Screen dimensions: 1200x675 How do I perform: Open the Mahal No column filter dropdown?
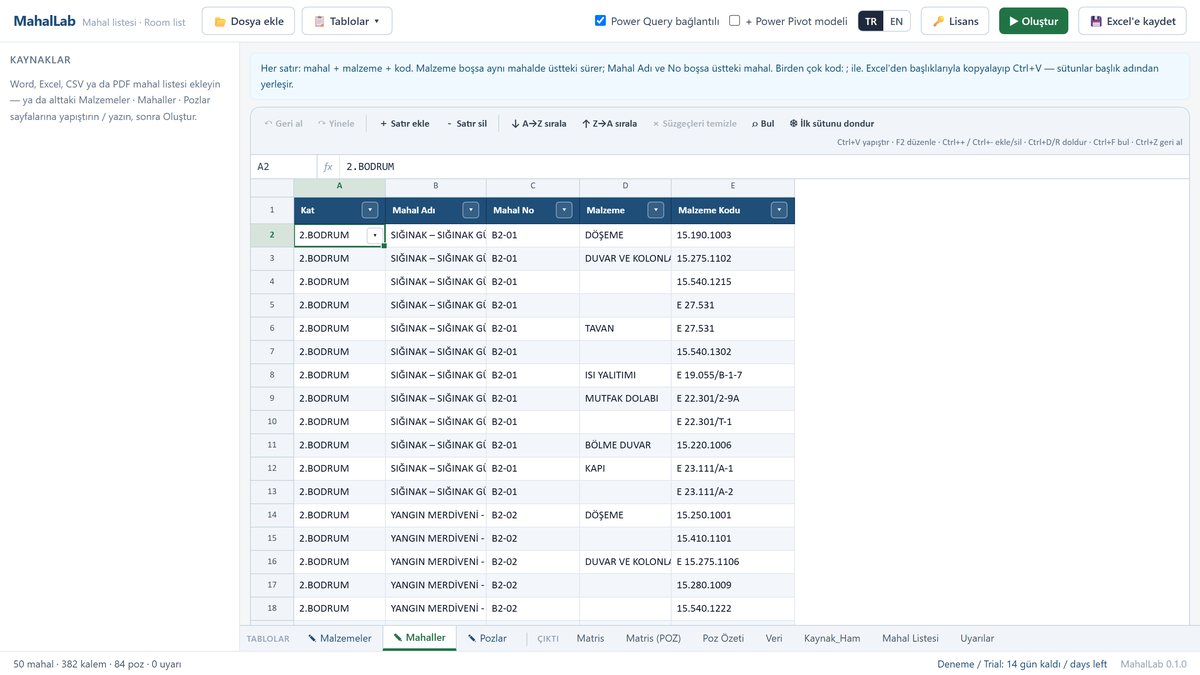pos(564,210)
